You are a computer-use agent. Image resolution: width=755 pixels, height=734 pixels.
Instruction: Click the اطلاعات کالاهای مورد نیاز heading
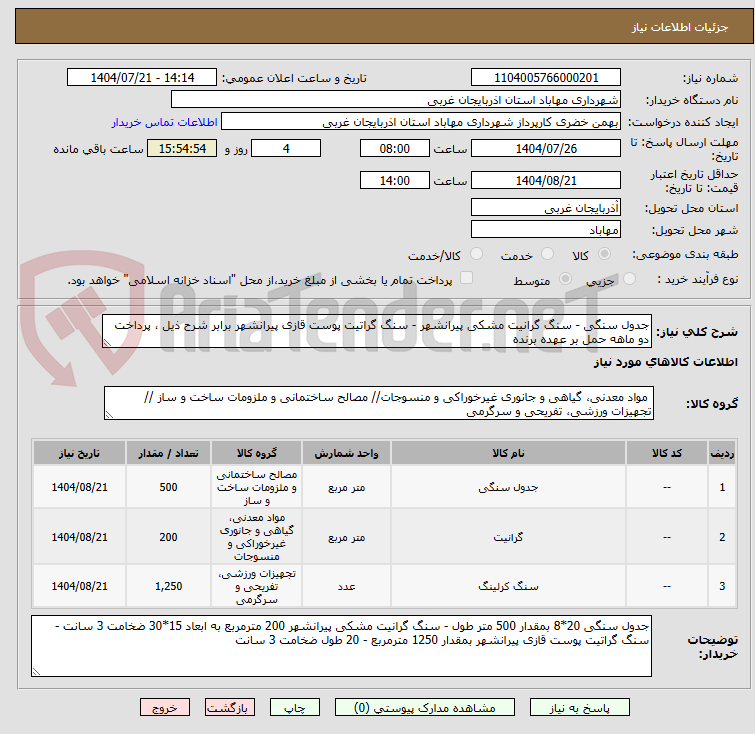665,362
